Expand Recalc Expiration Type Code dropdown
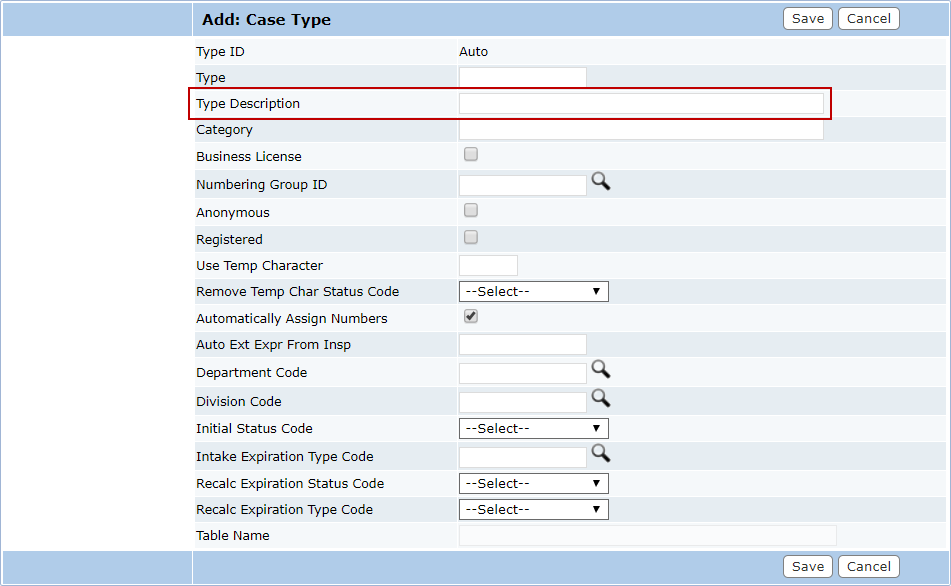951x586 pixels. point(533,510)
